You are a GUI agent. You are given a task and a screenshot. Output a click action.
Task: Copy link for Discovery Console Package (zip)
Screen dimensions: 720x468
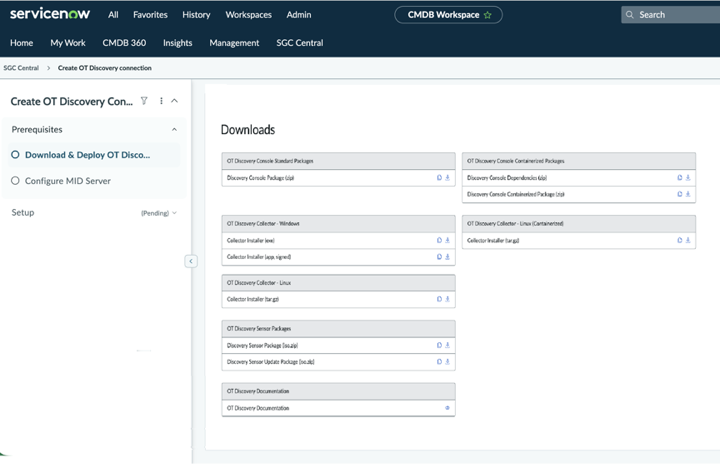[x=439, y=178]
